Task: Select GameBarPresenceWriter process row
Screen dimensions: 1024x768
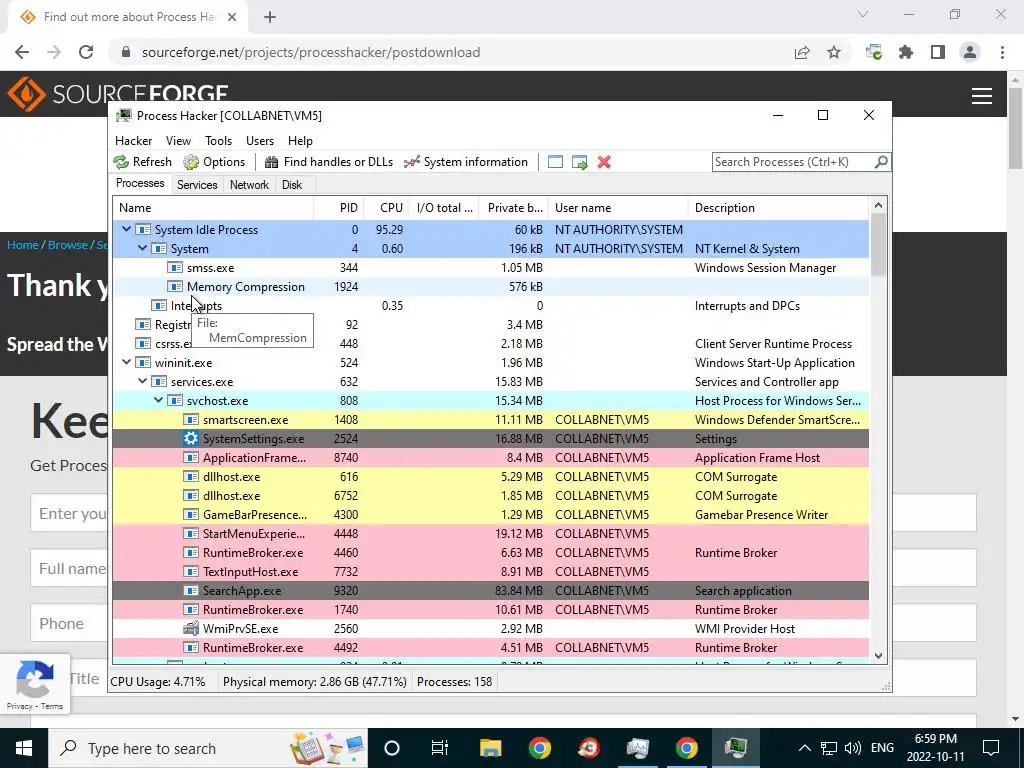Action: coord(490,515)
